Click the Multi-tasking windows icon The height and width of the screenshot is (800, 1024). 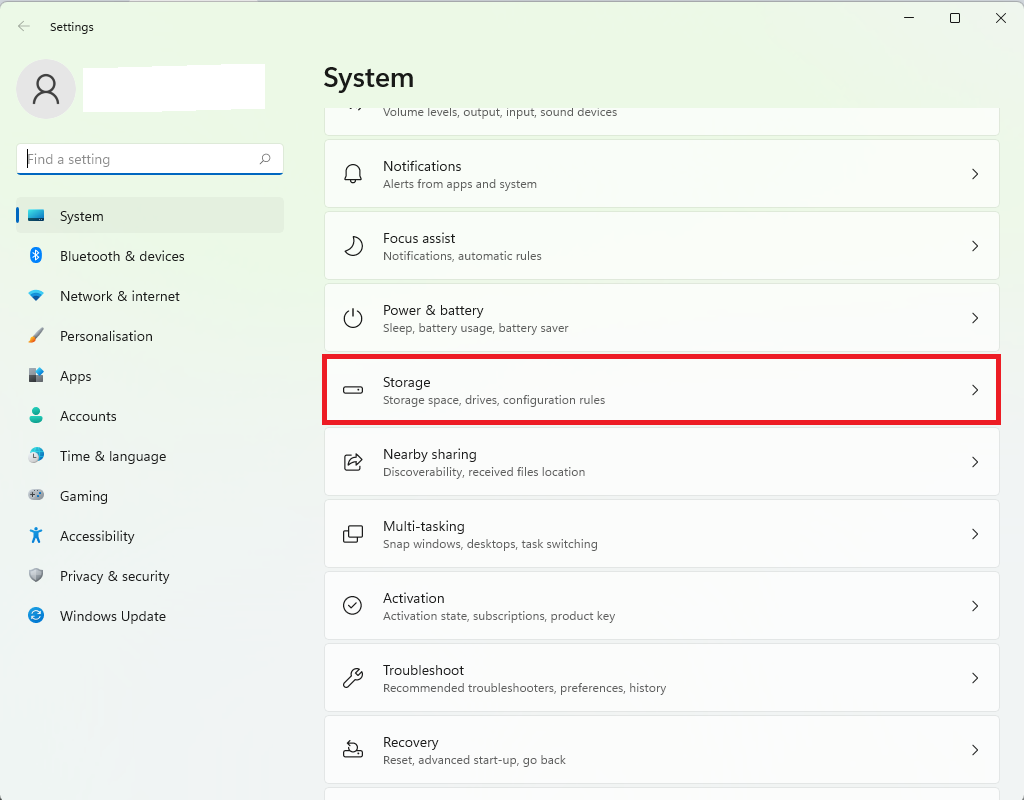(x=353, y=534)
